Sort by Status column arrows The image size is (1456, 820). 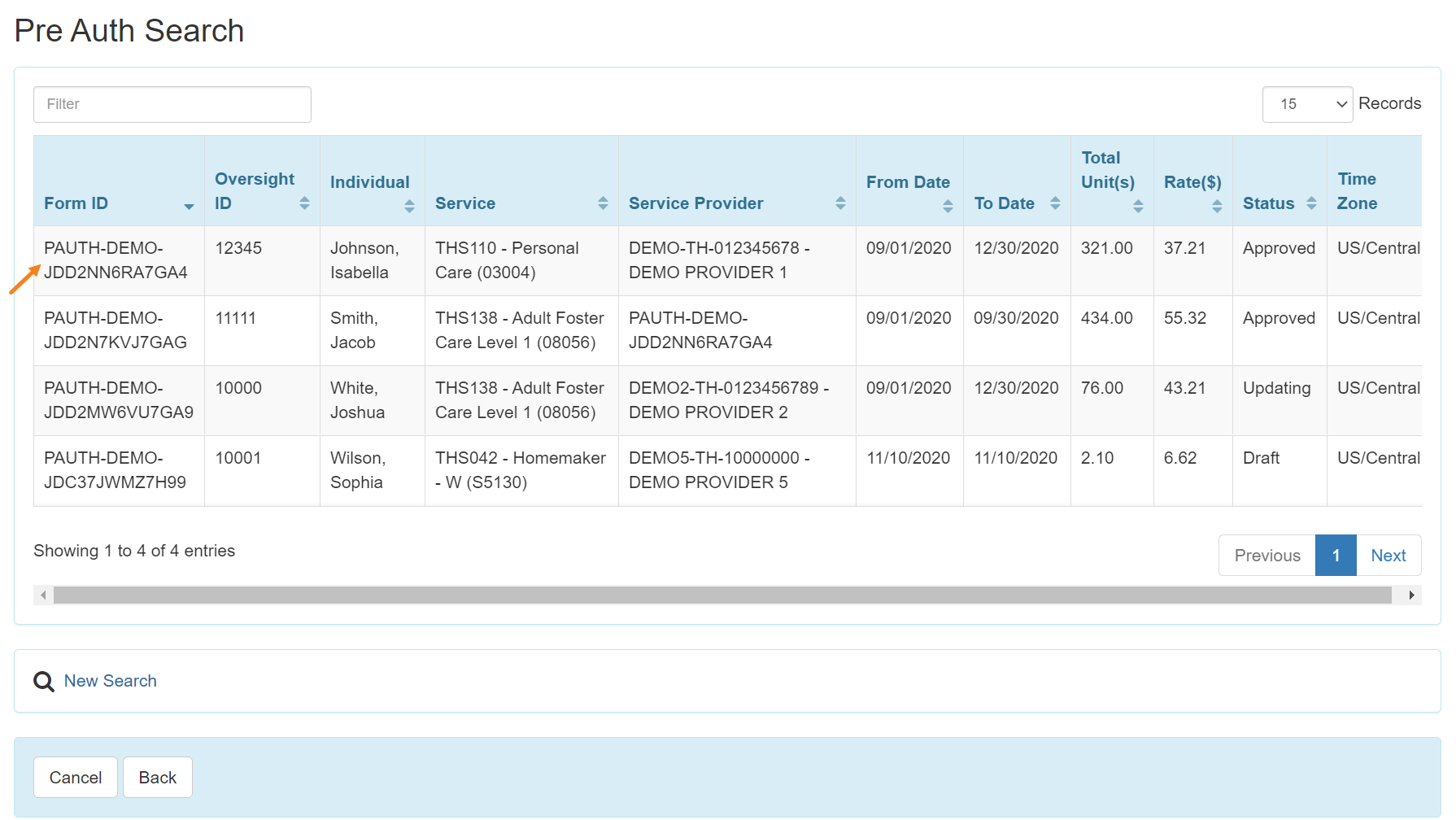point(1311,203)
